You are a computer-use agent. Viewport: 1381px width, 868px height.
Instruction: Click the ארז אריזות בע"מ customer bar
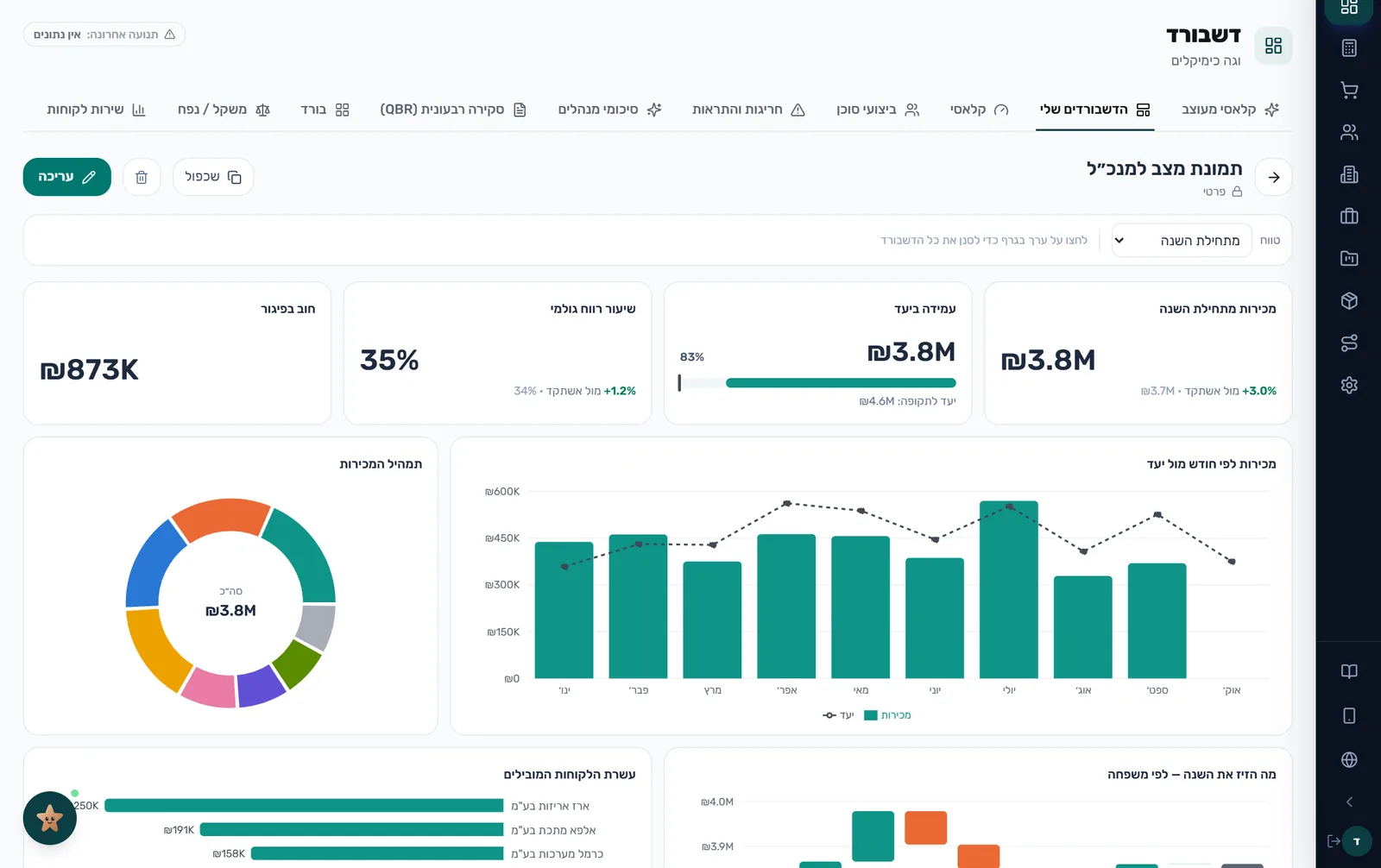(x=304, y=806)
